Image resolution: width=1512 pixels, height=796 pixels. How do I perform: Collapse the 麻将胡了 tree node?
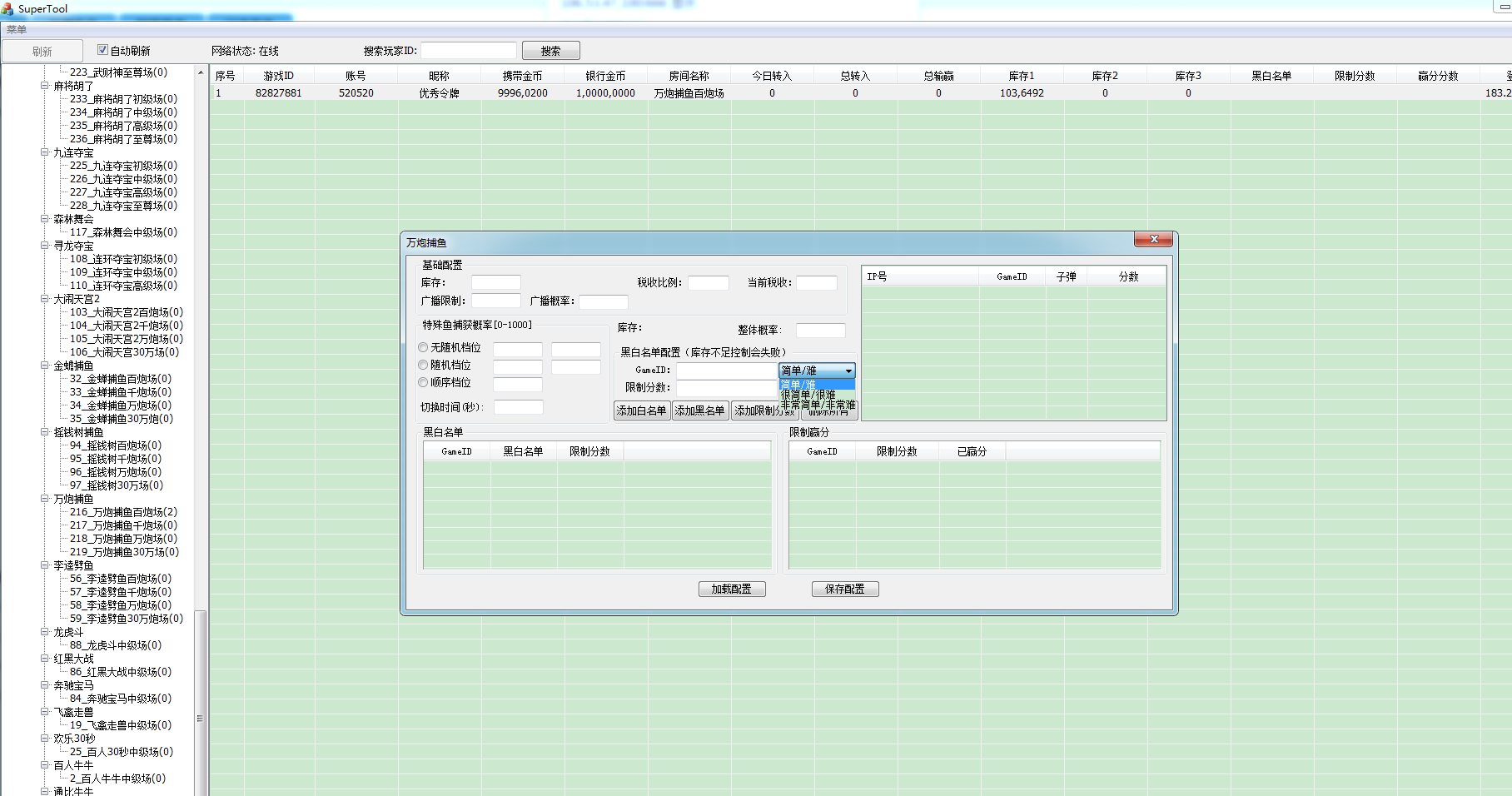(45, 85)
